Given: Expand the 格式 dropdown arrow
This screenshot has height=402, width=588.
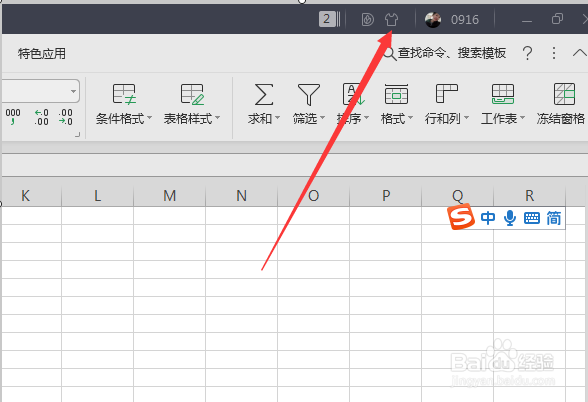Looking at the screenshot, I should [x=410, y=118].
